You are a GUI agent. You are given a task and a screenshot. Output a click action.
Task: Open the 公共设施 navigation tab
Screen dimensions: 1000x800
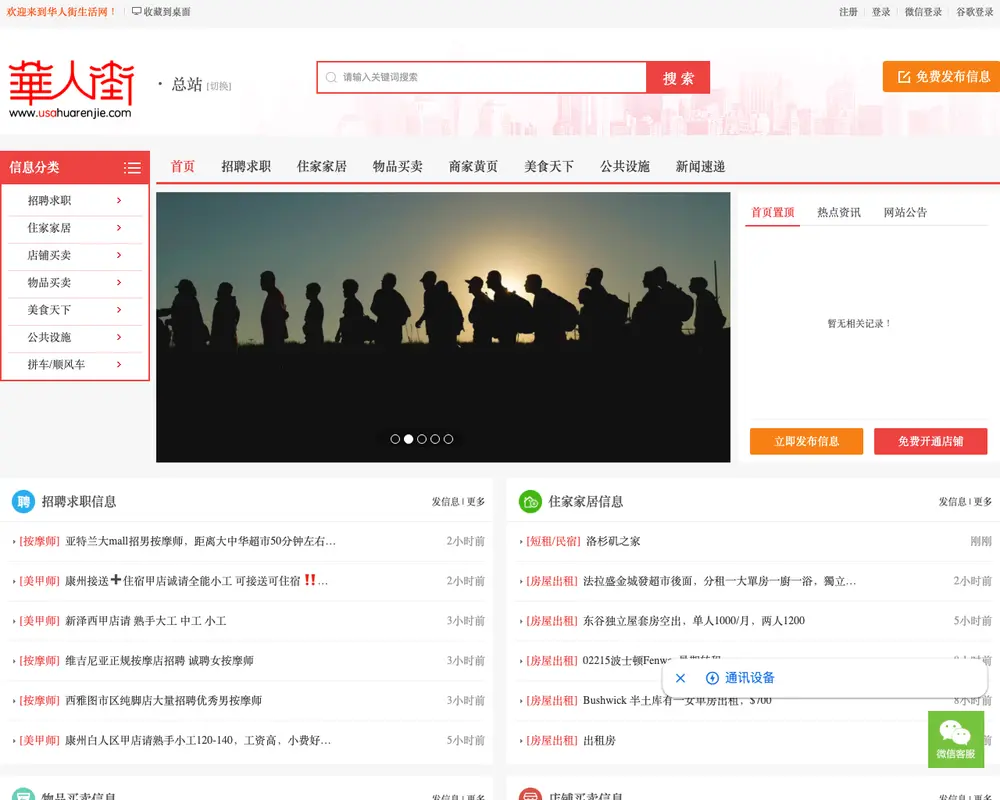point(625,167)
